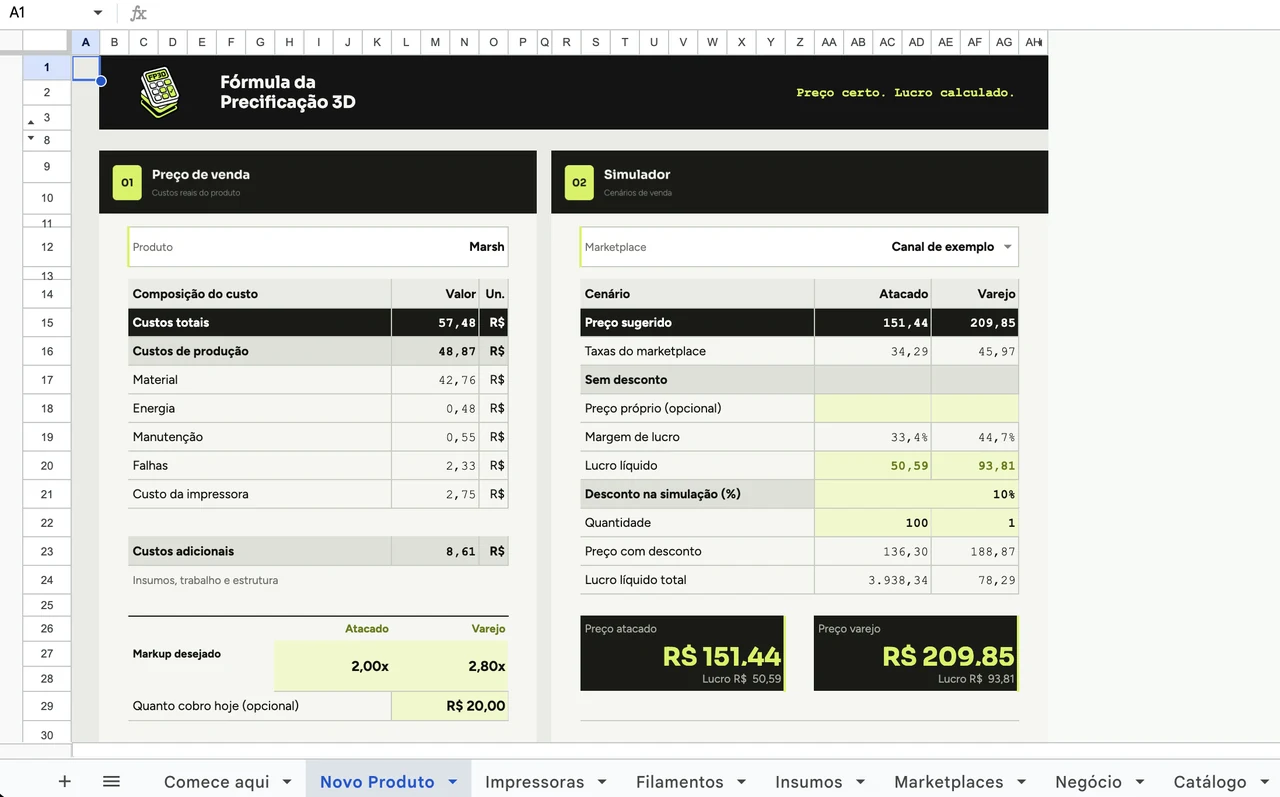Expand hidden rows arrow below row 3
Screen dimensions: 1280x797
pyautogui.click(x=31, y=122)
